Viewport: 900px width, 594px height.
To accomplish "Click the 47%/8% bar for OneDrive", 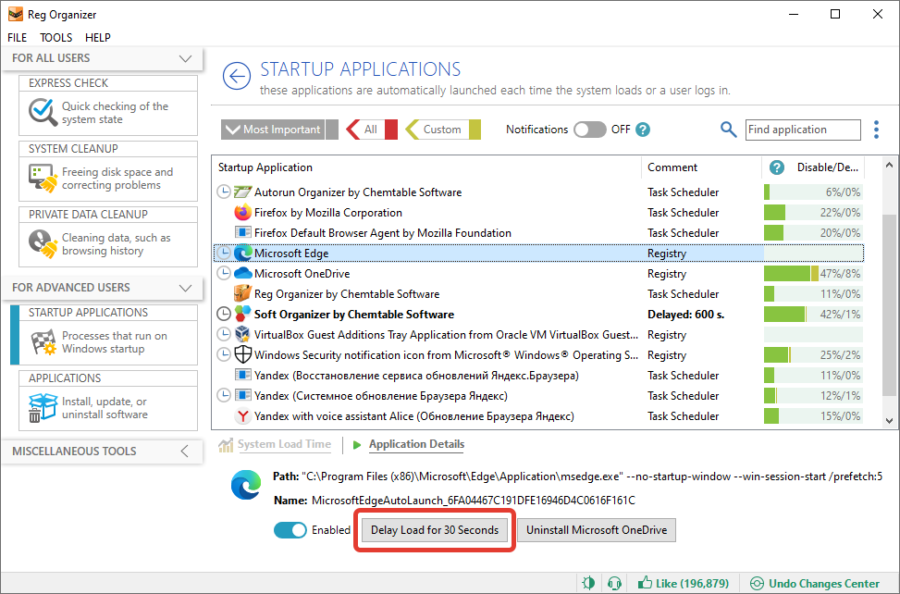I will pyautogui.click(x=813, y=274).
